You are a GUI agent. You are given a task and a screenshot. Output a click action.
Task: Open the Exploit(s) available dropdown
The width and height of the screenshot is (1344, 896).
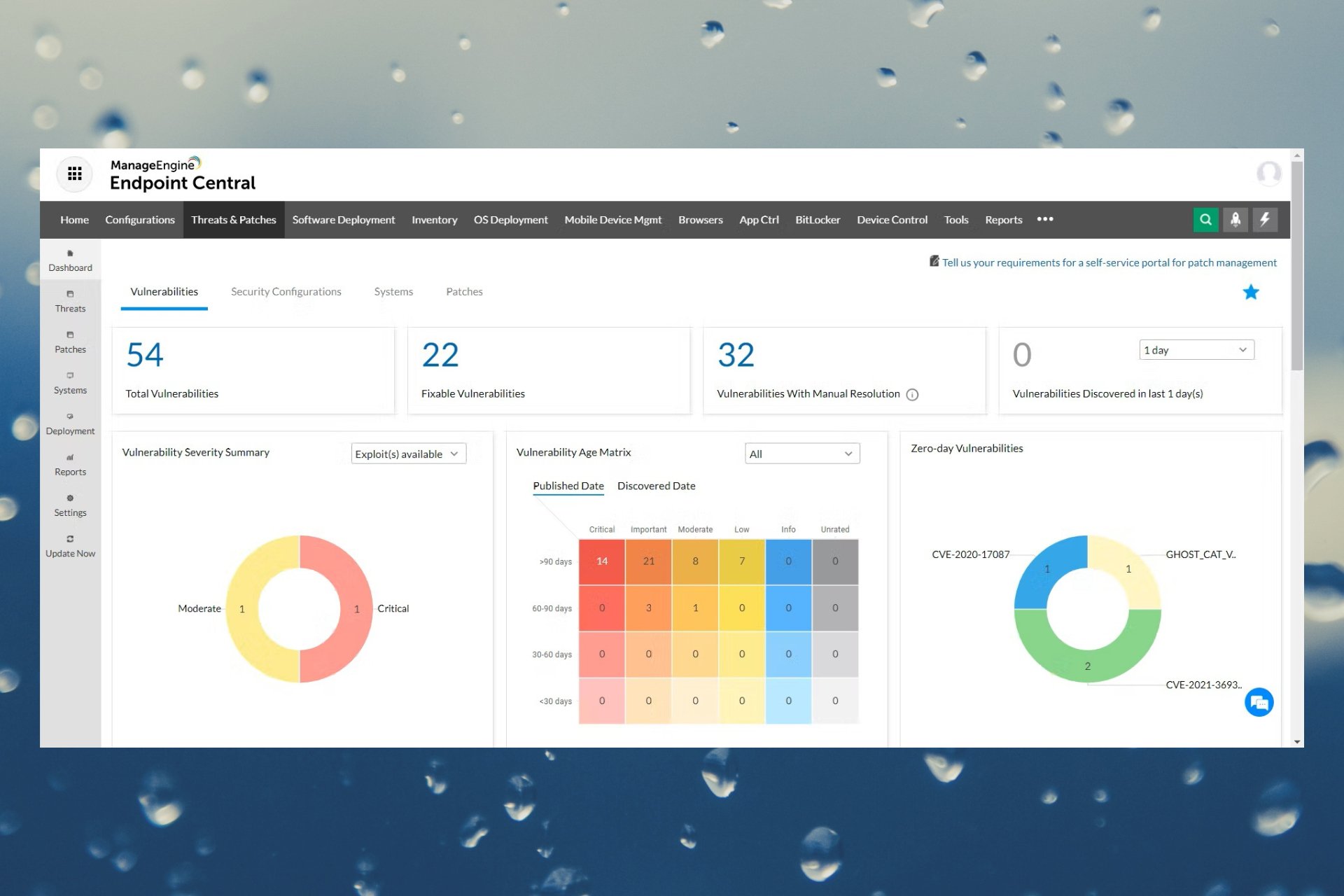(408, 454)
